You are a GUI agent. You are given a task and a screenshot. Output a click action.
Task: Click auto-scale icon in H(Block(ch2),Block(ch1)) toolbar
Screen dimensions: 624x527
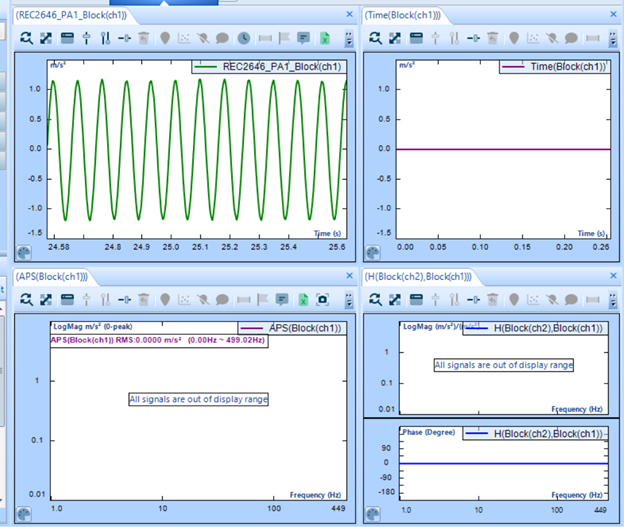tap(375, 299)
